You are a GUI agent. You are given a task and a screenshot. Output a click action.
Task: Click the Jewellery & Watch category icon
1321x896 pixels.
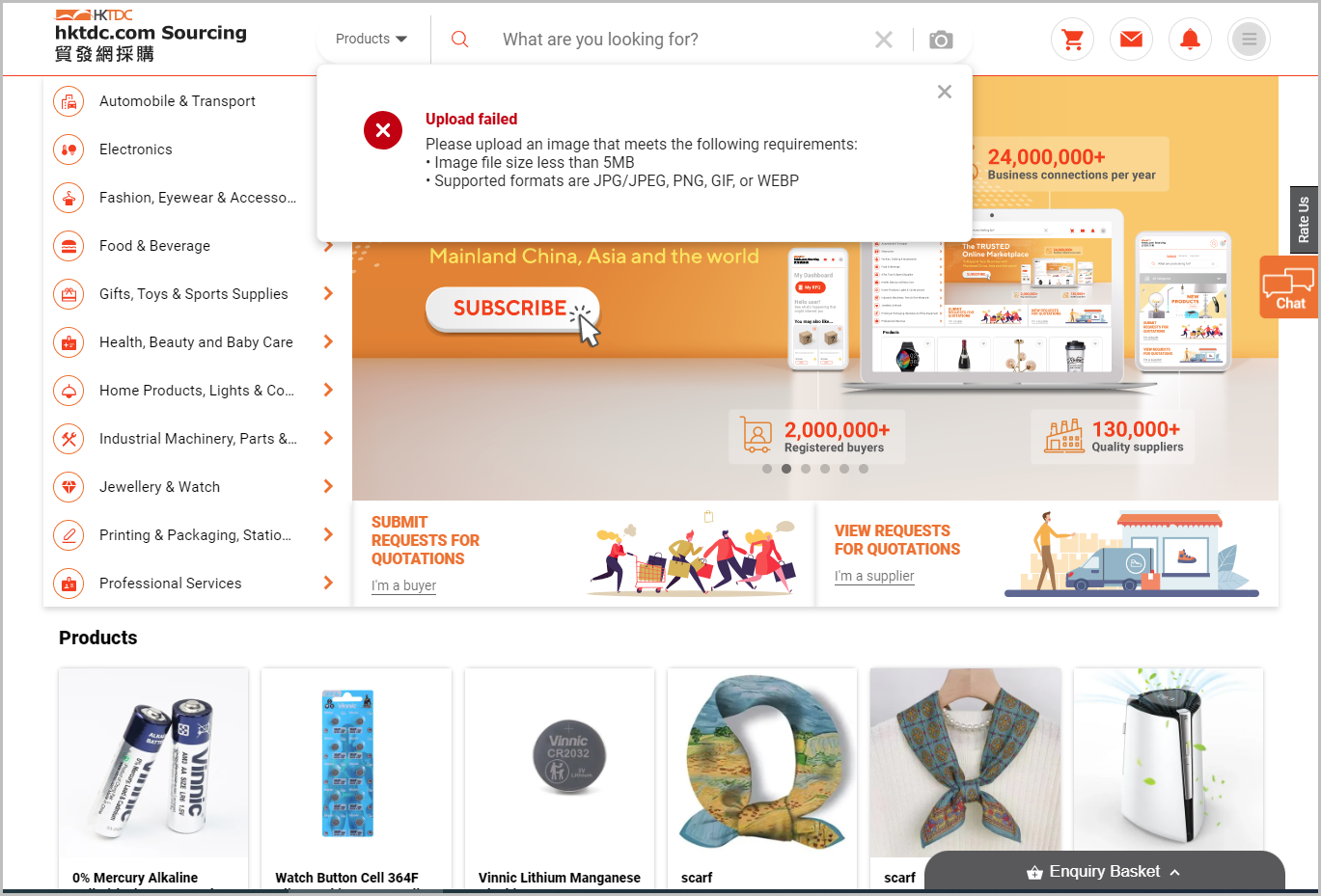tap(69, 486)
